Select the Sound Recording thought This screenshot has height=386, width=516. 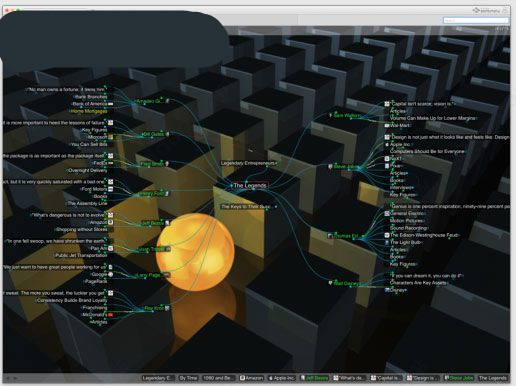[x=409, y=228]
